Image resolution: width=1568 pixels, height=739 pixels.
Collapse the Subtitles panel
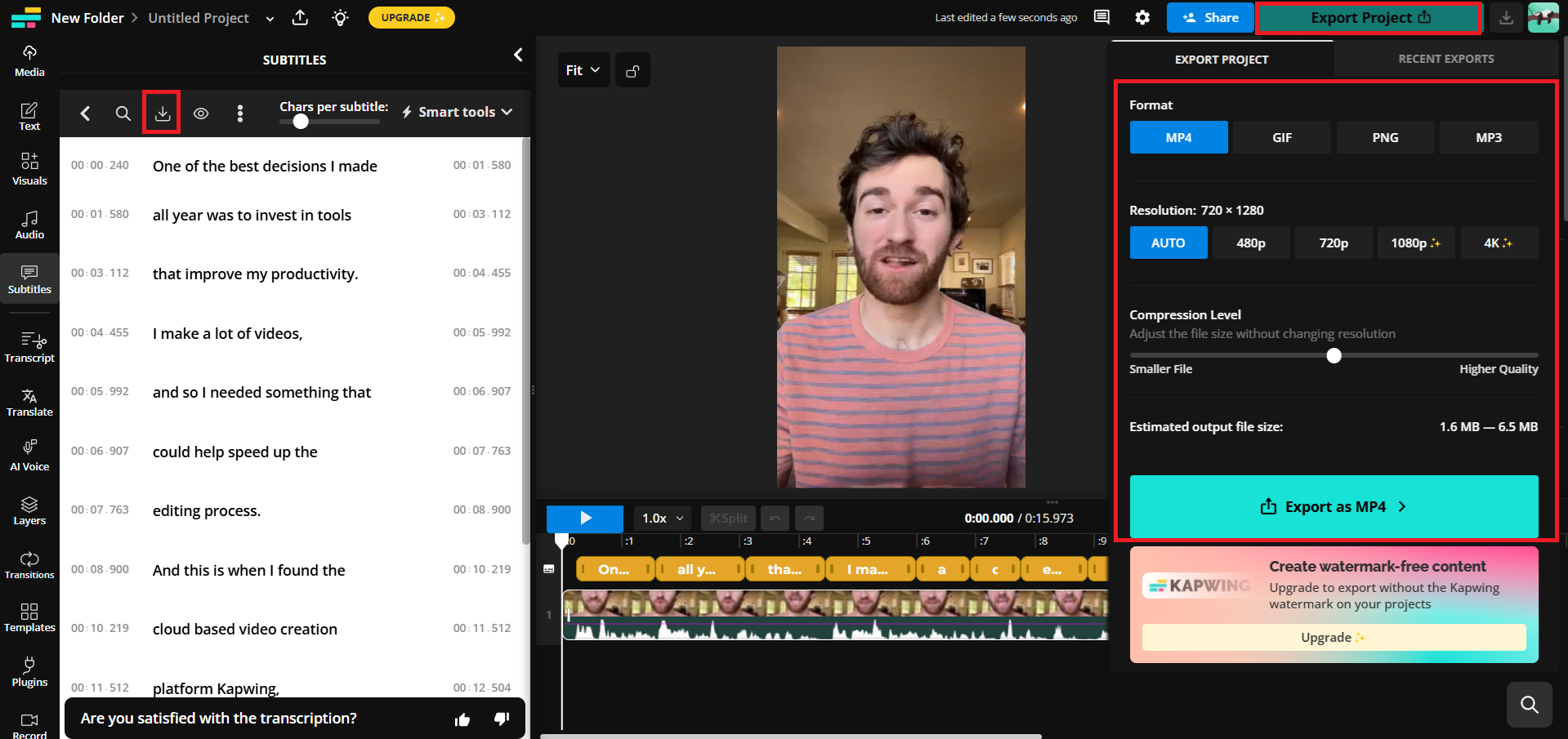pyautogui.click(x=518, y=55)
